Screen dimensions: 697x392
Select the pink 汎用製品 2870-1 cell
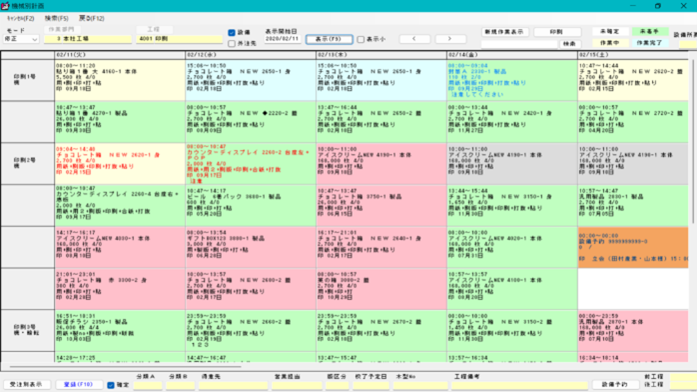(x=633, y=330)
